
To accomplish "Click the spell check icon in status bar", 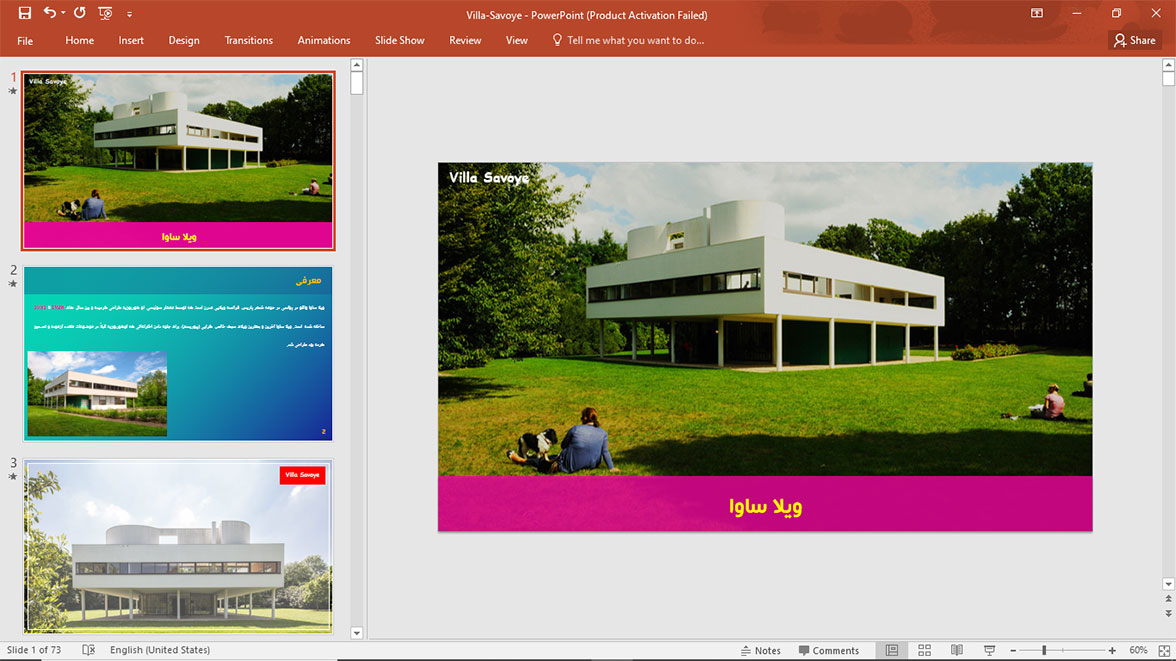I will coord(88,650).
